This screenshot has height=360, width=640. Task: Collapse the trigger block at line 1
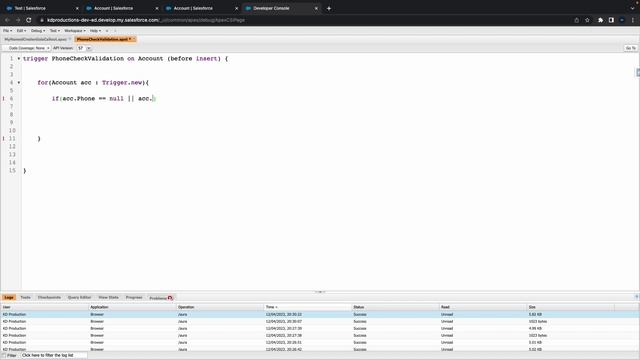19,59
